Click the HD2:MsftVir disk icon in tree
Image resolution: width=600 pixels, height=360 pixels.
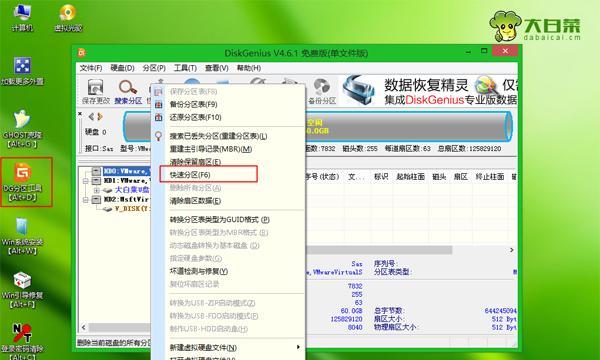(x=96, y=199)
